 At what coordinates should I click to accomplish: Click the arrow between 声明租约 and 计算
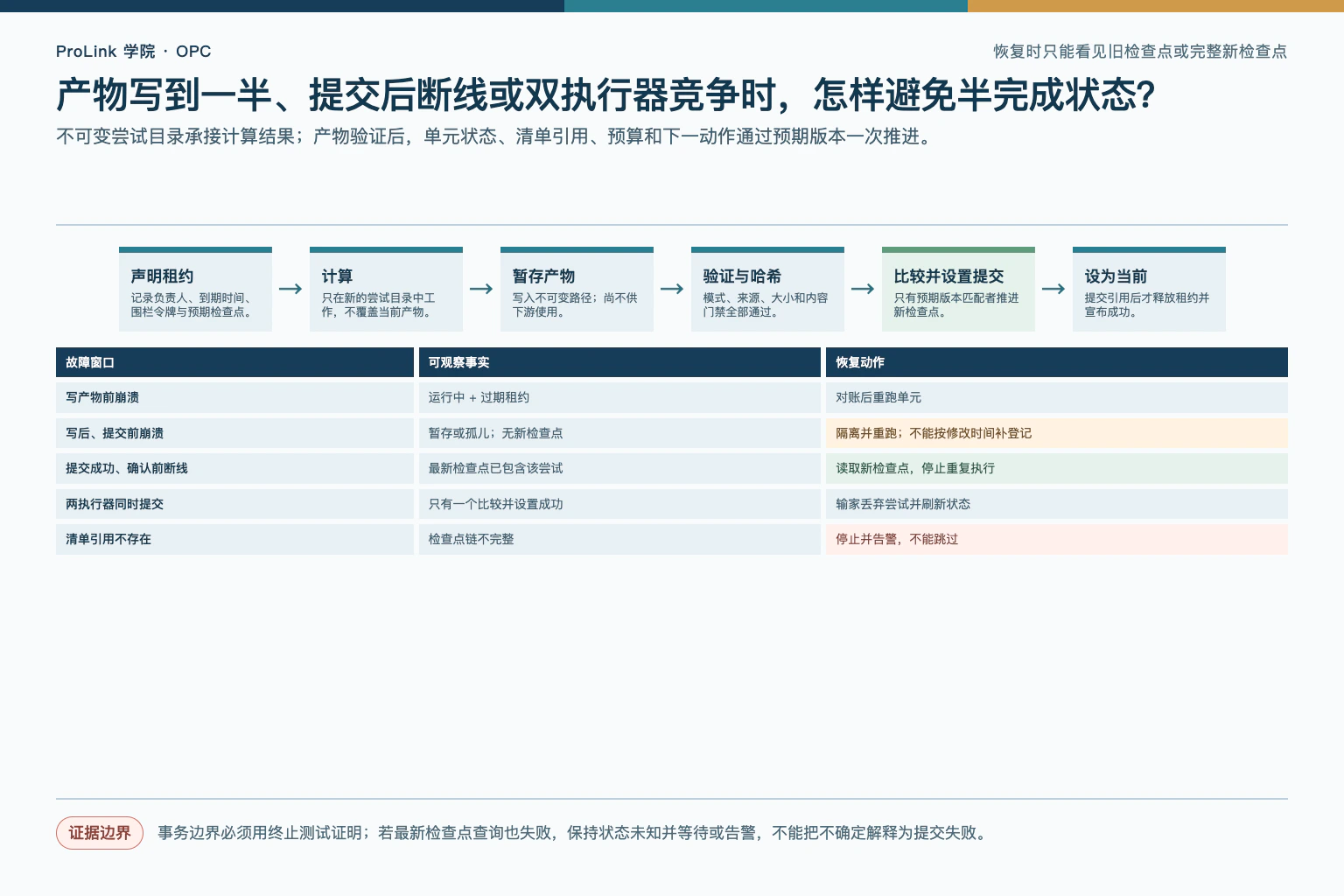pos(290,289)
